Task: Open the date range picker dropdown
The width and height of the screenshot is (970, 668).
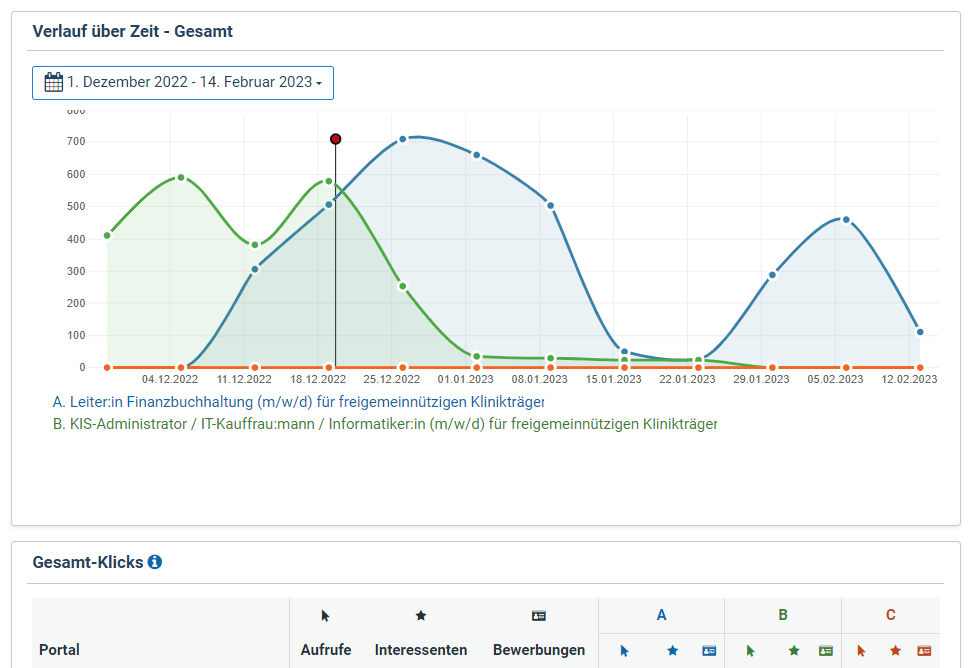Action: pyautogui.click(x=183, y=83)
